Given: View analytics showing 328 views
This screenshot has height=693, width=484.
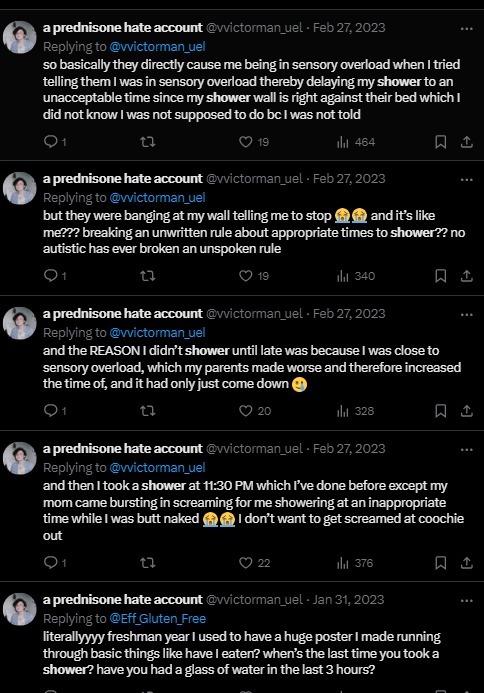Looking at the screenshot, I should pyautogui.click(x=355, y=411).
